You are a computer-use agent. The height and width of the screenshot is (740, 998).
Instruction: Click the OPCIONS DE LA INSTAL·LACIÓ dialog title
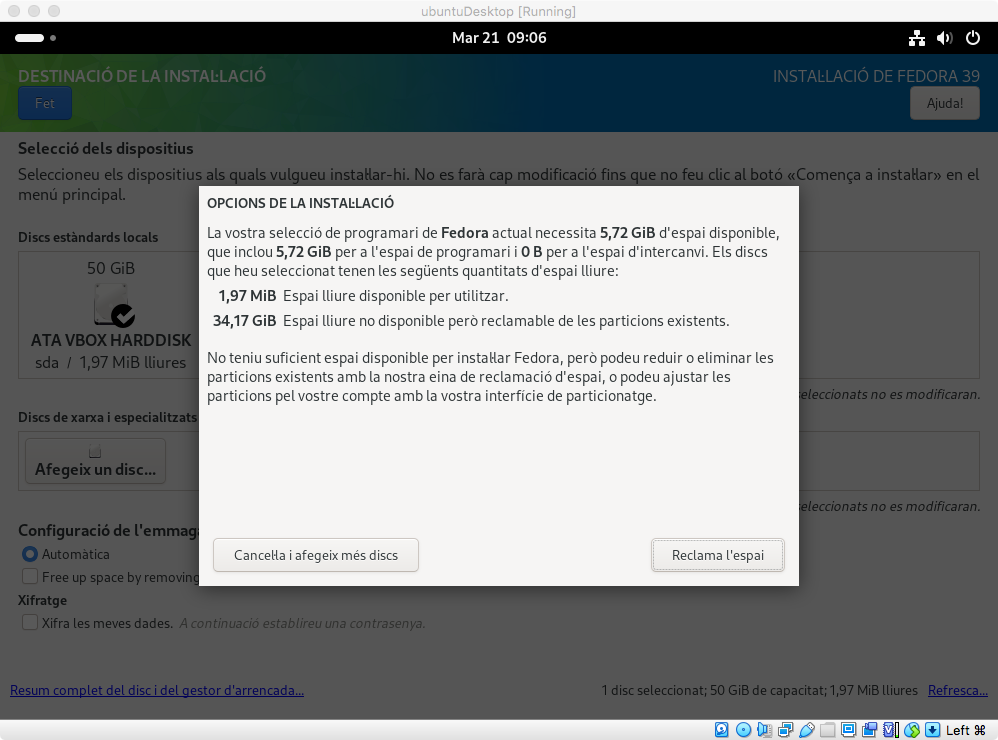click(300, 203)
